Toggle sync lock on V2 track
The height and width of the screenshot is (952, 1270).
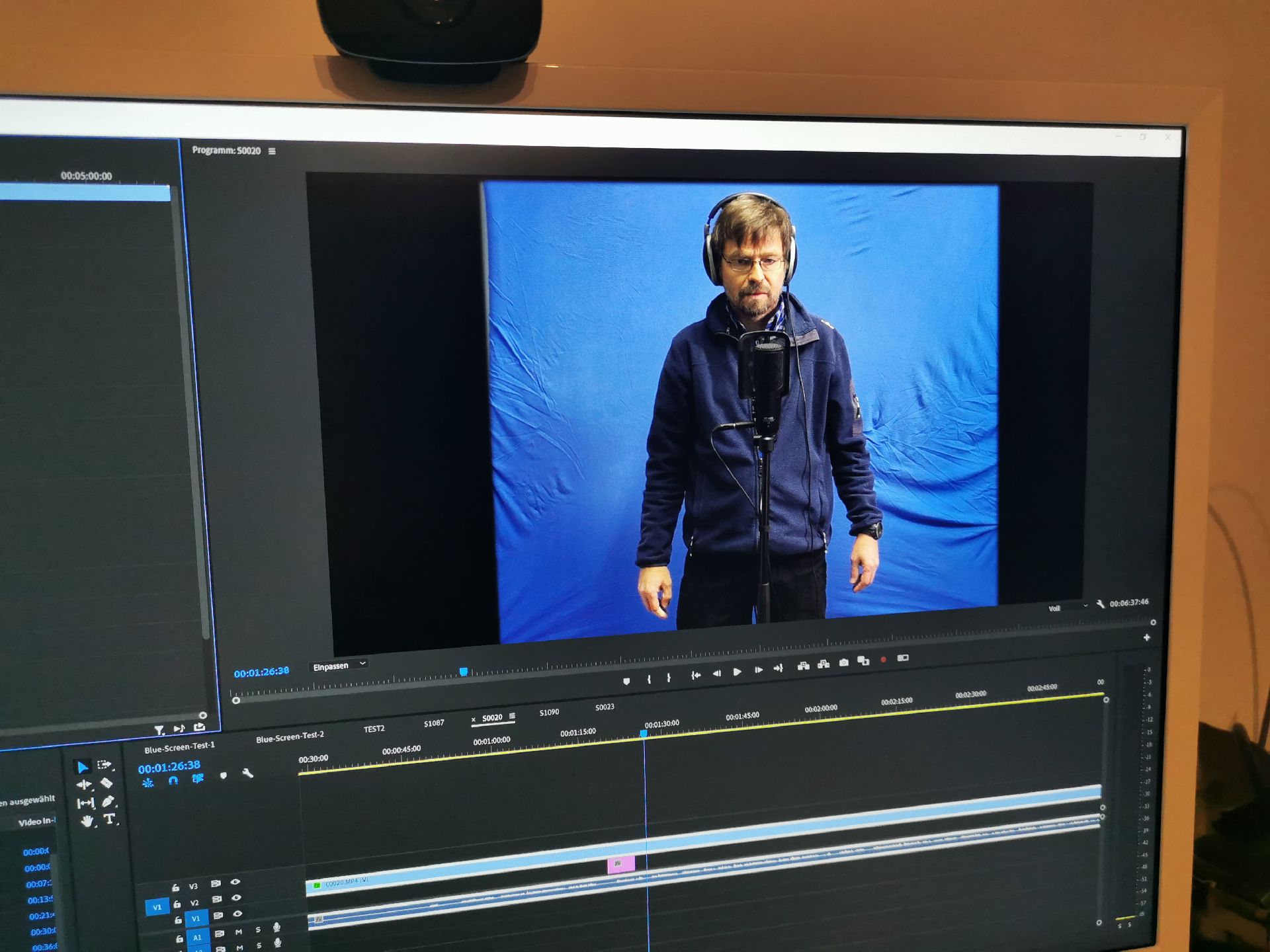coord(216,900)
